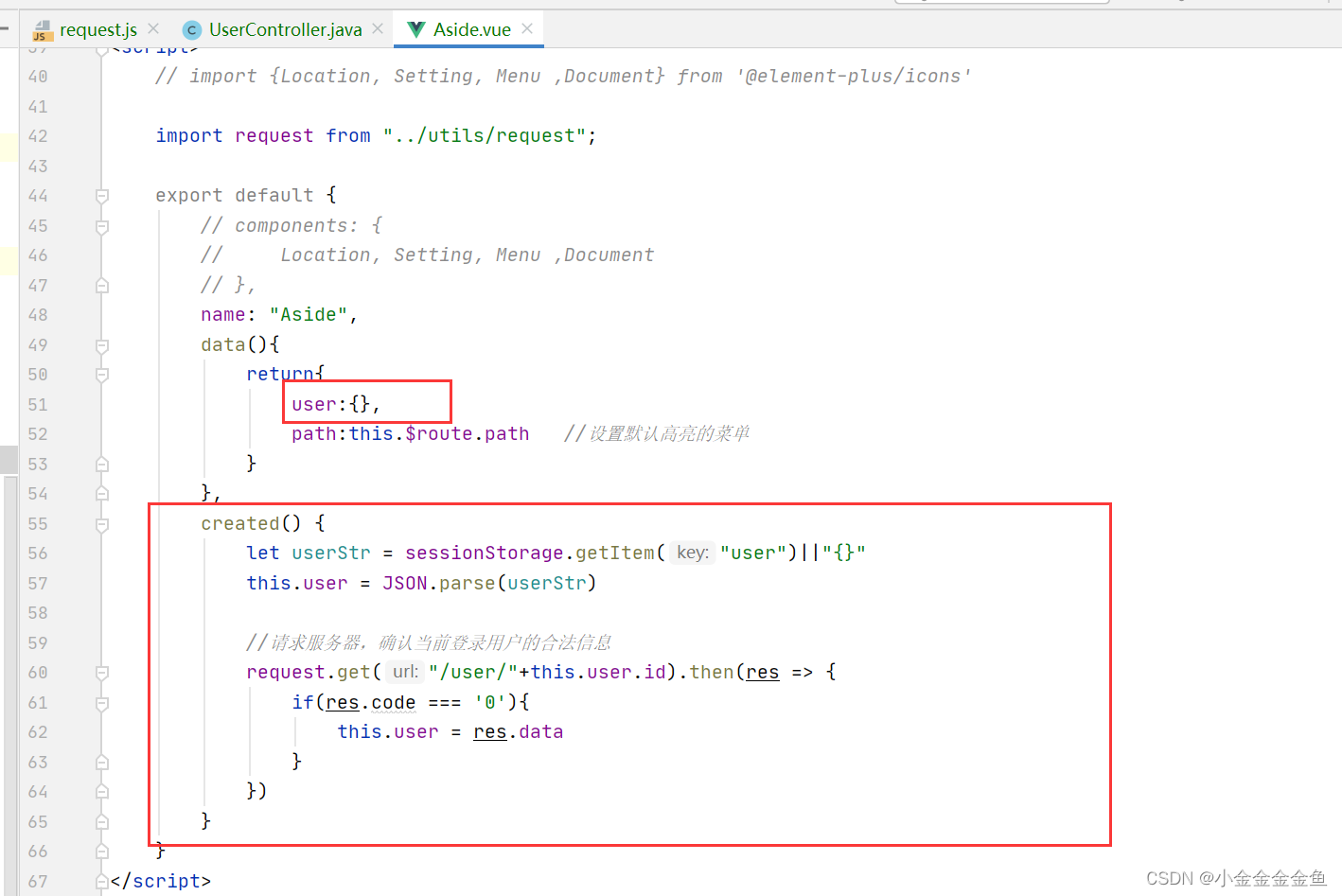Click the name property "Aside" string
This screenshot has height=896, width=1342.
pos(309,315)
